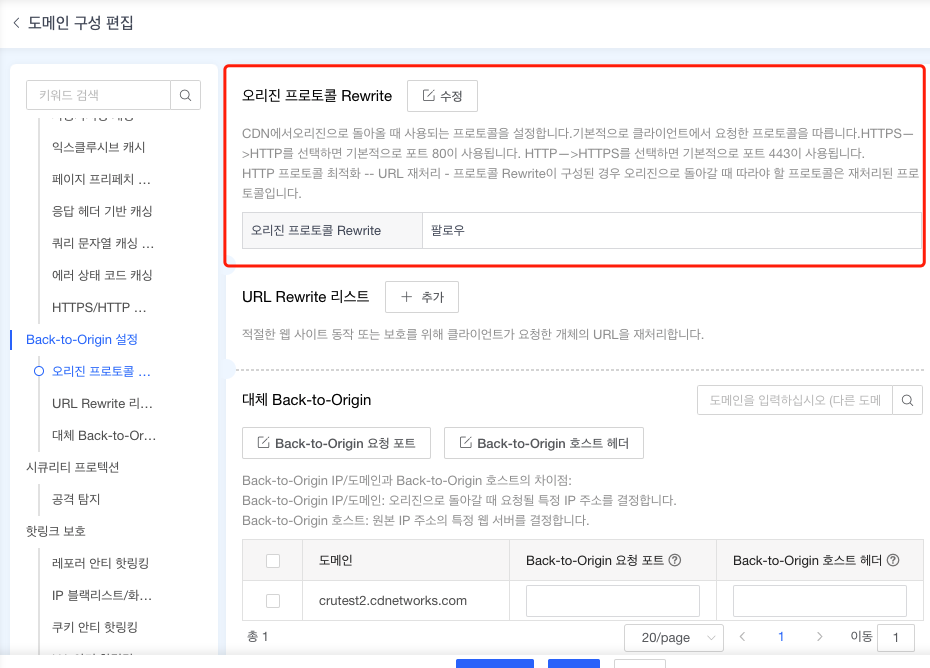Expand 시큐리티 프로텍션 sidebar section

click(x=72, y=467)
